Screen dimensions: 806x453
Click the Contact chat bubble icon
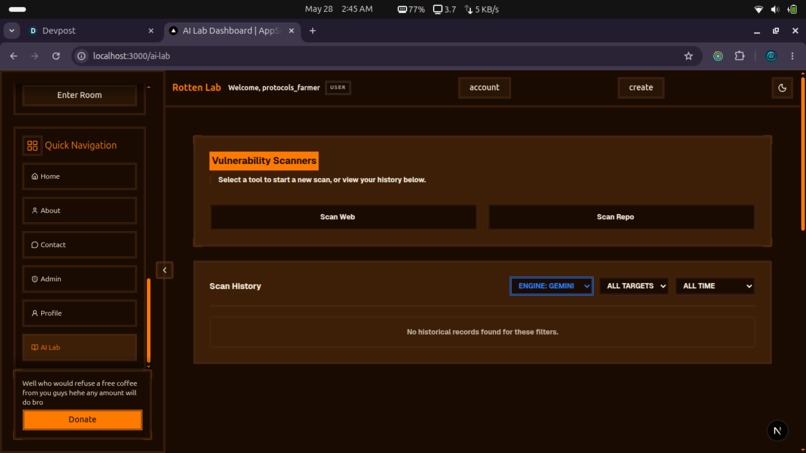34,245
